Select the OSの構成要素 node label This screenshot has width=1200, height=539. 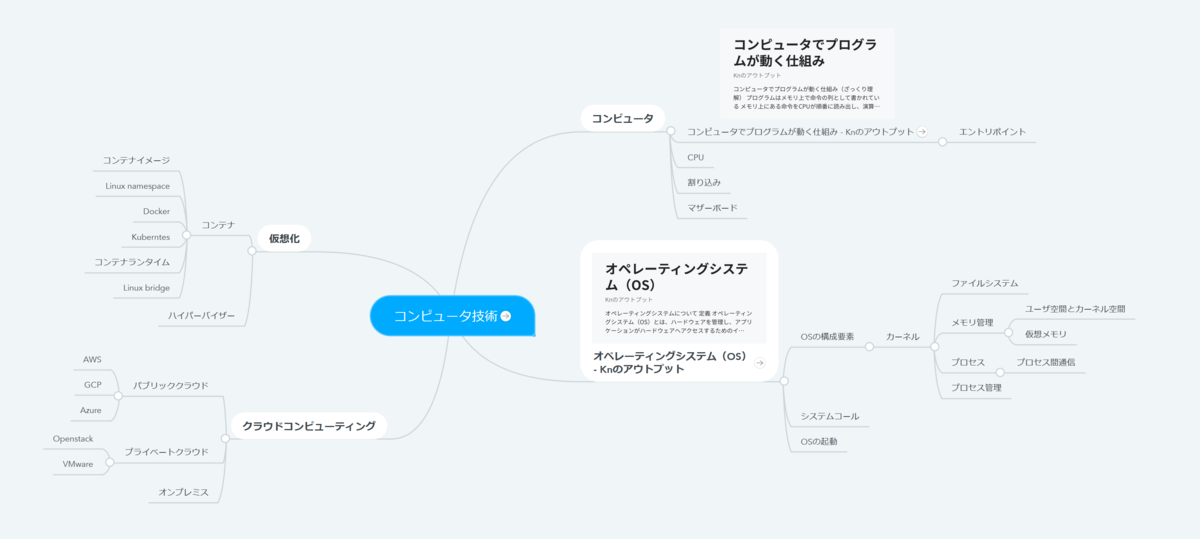pos(828,336)
